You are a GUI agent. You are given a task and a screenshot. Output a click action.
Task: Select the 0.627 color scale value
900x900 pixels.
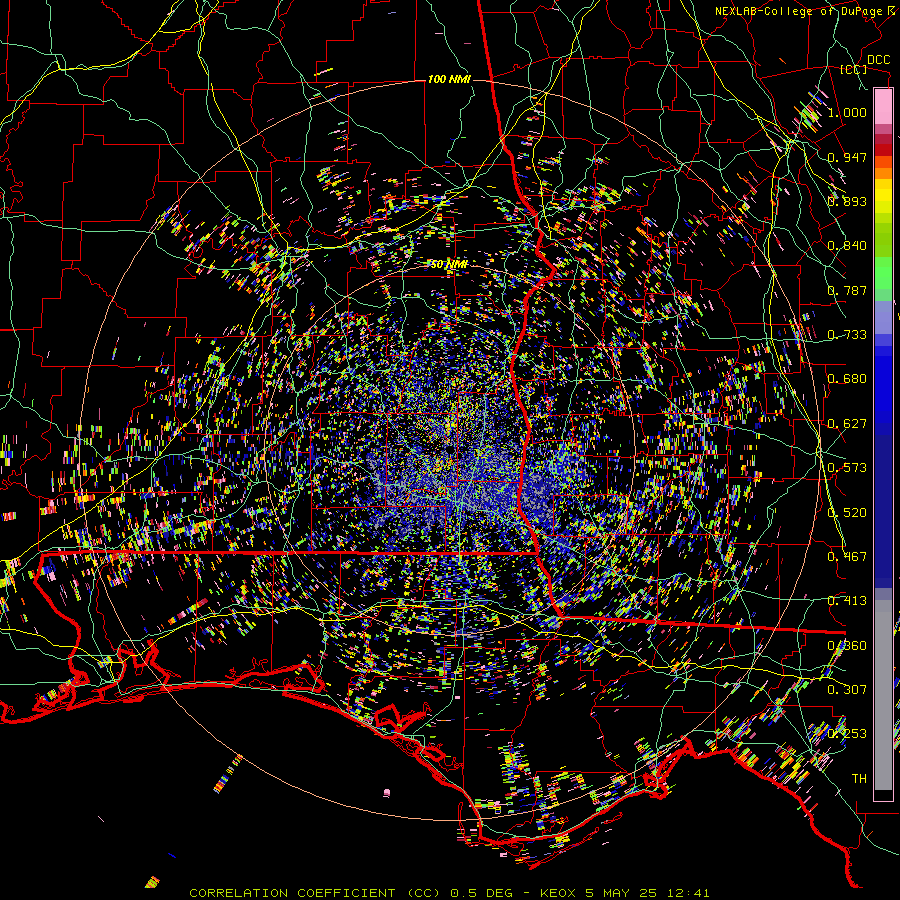pyautogui.click(x=847, y=423)
